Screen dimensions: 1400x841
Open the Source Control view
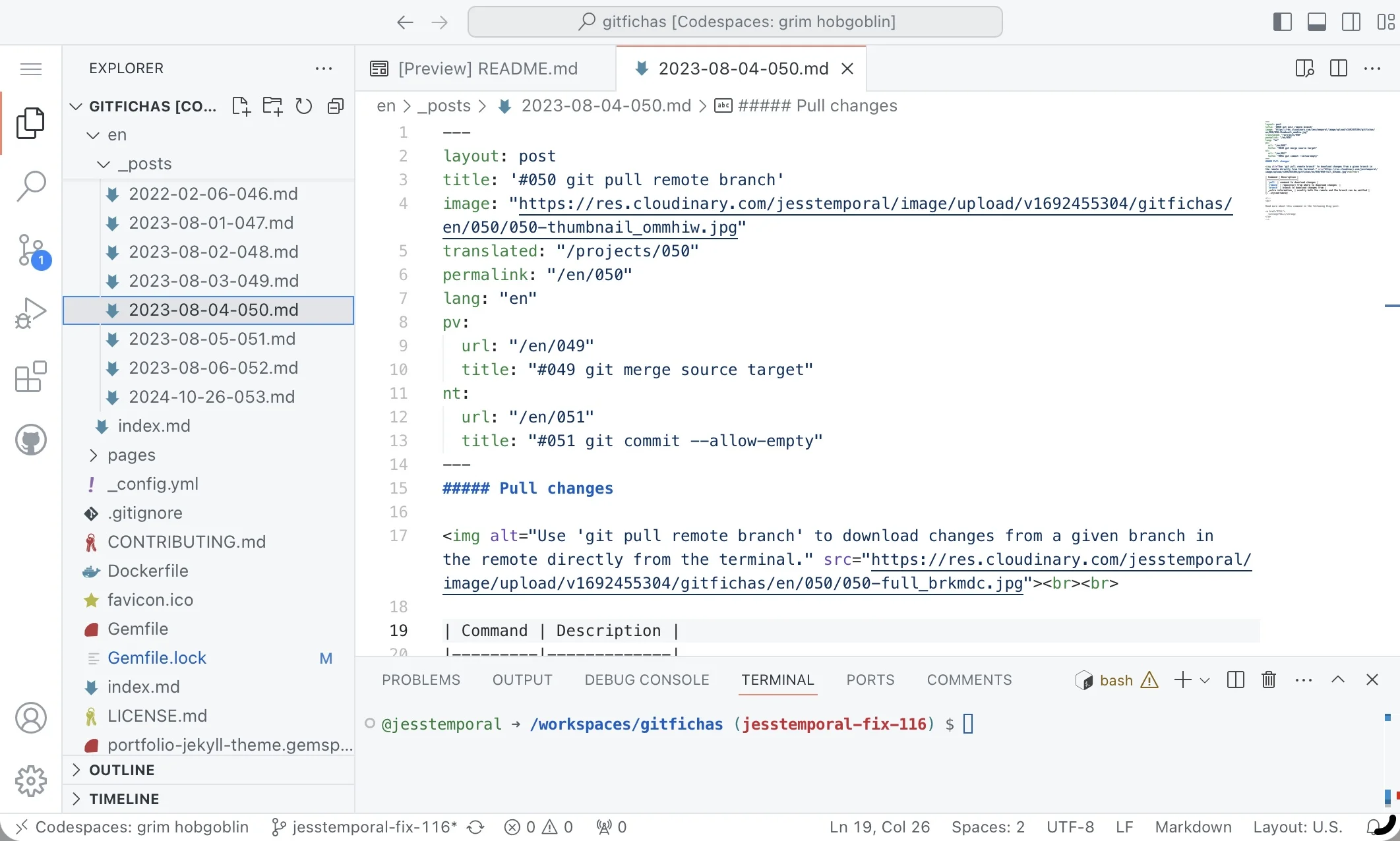(30, 250)
